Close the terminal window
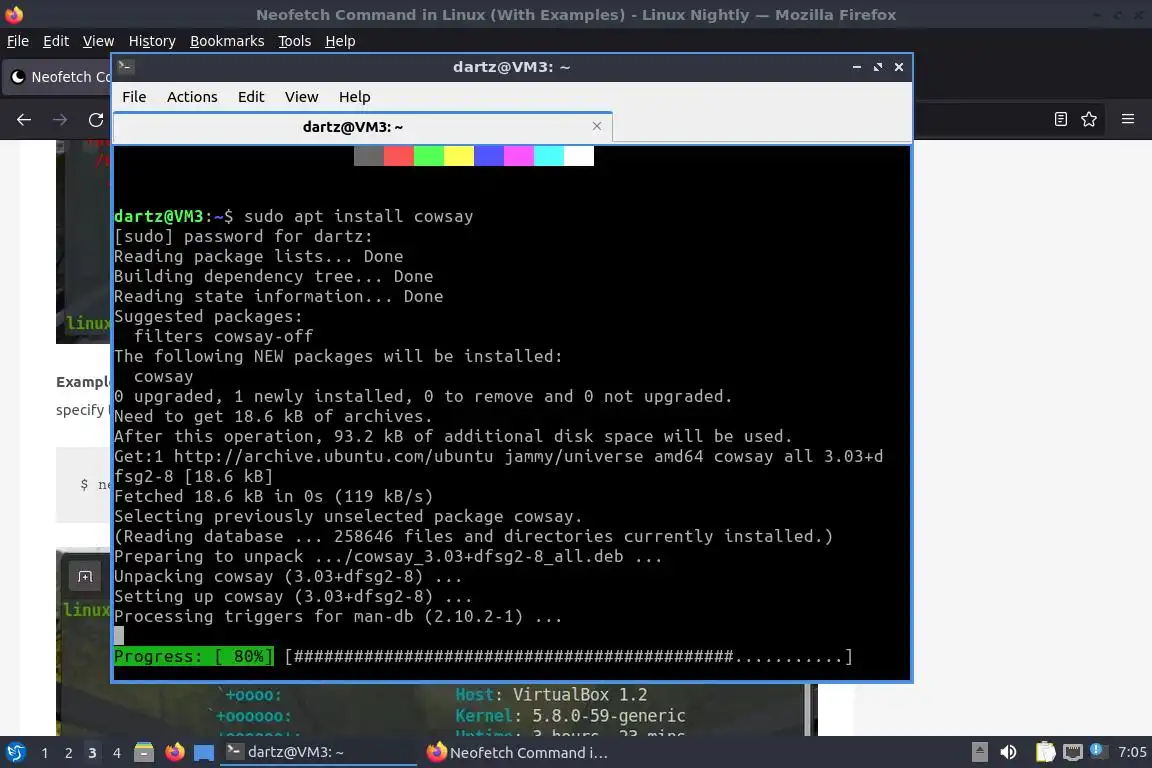The height and width of the screenshot is (768, 1152). tap(899, 67)
